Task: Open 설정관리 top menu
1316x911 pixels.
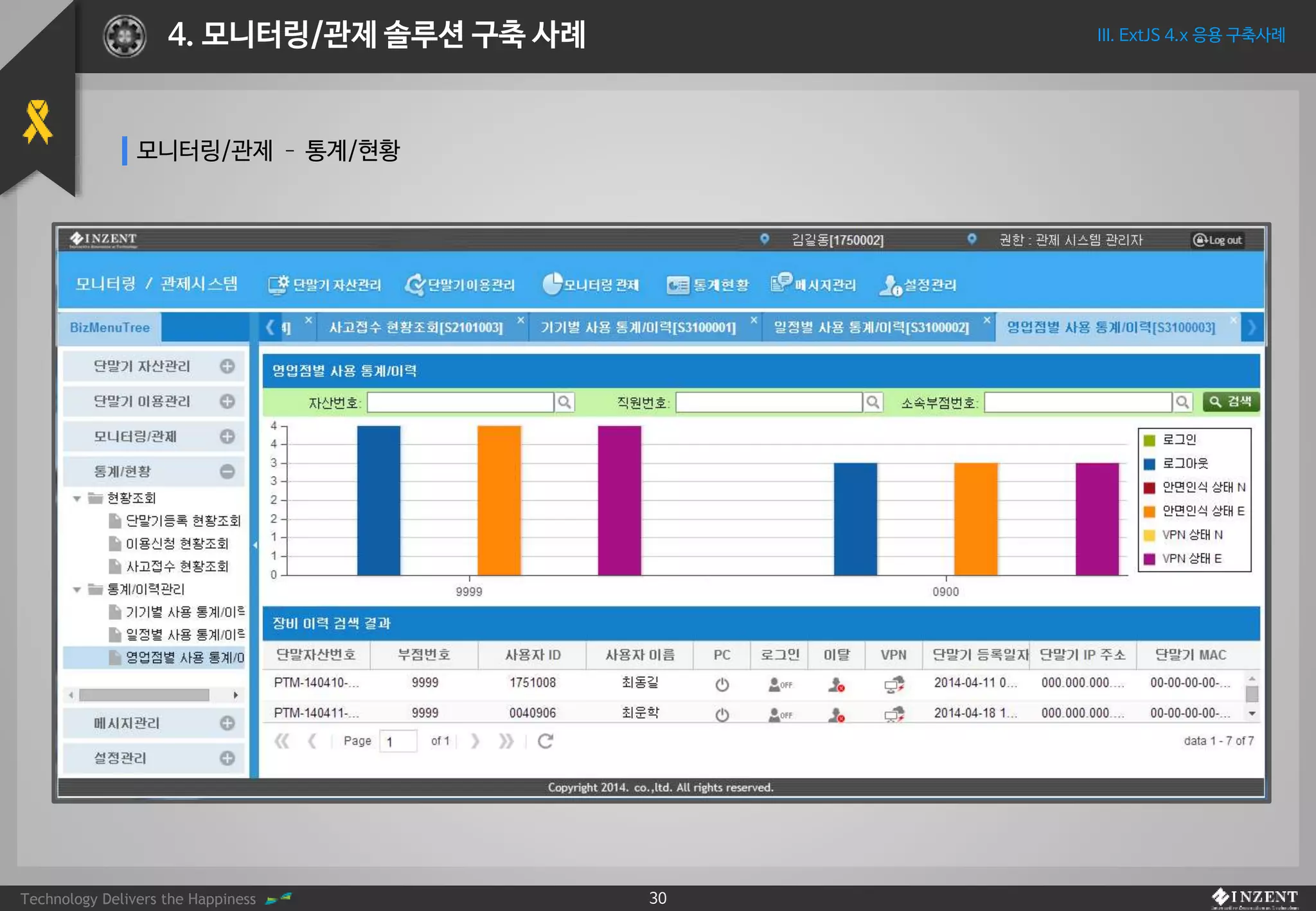Action: coord(918,285)
